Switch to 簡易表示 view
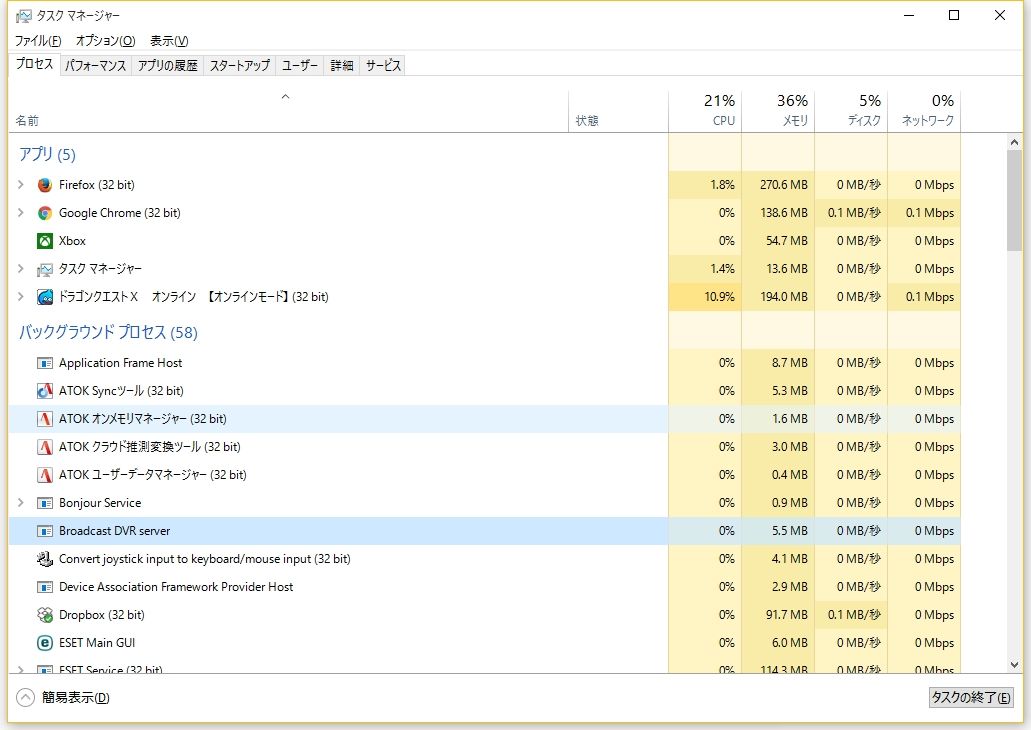Viewport: 1031px width, 730px height. click(64, 698)
